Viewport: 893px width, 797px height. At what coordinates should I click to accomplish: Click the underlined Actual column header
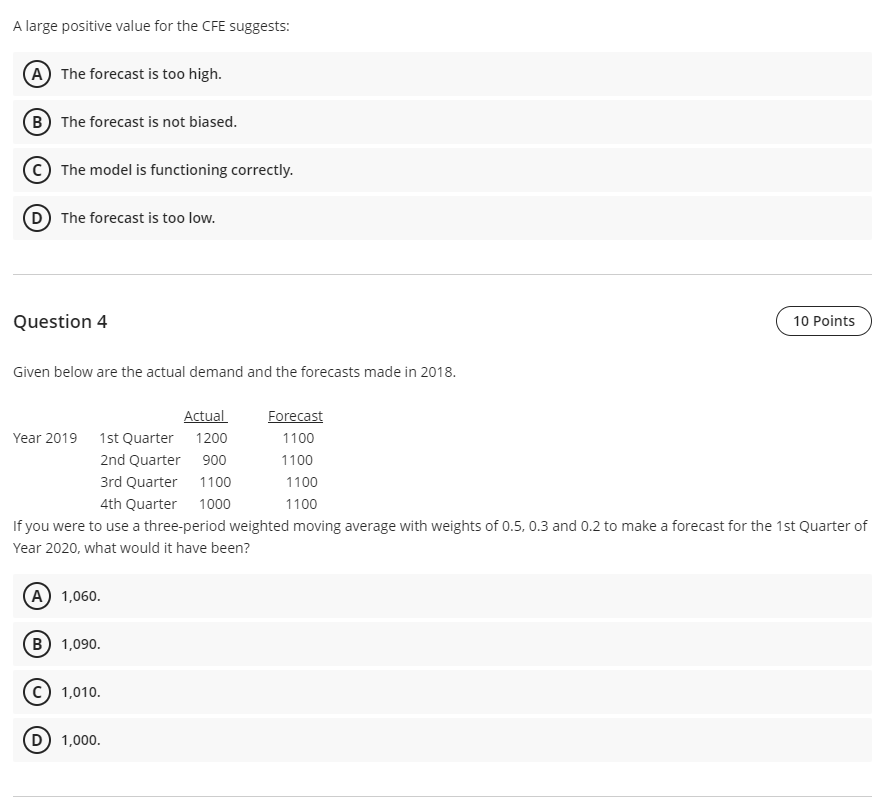tap(206, 416)
